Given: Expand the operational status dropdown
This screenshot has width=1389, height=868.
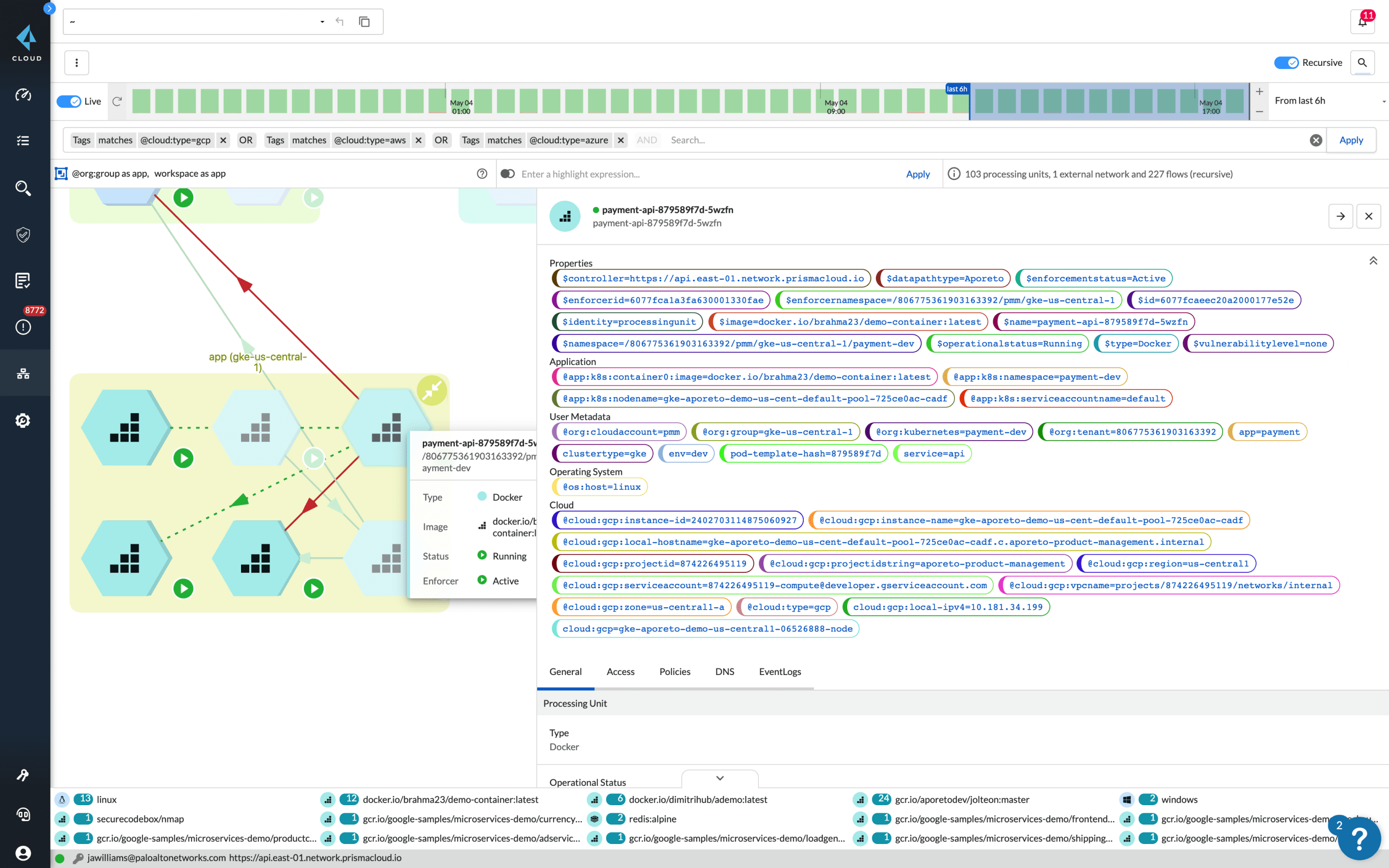Looking at the screenshot, I should 719,778.
